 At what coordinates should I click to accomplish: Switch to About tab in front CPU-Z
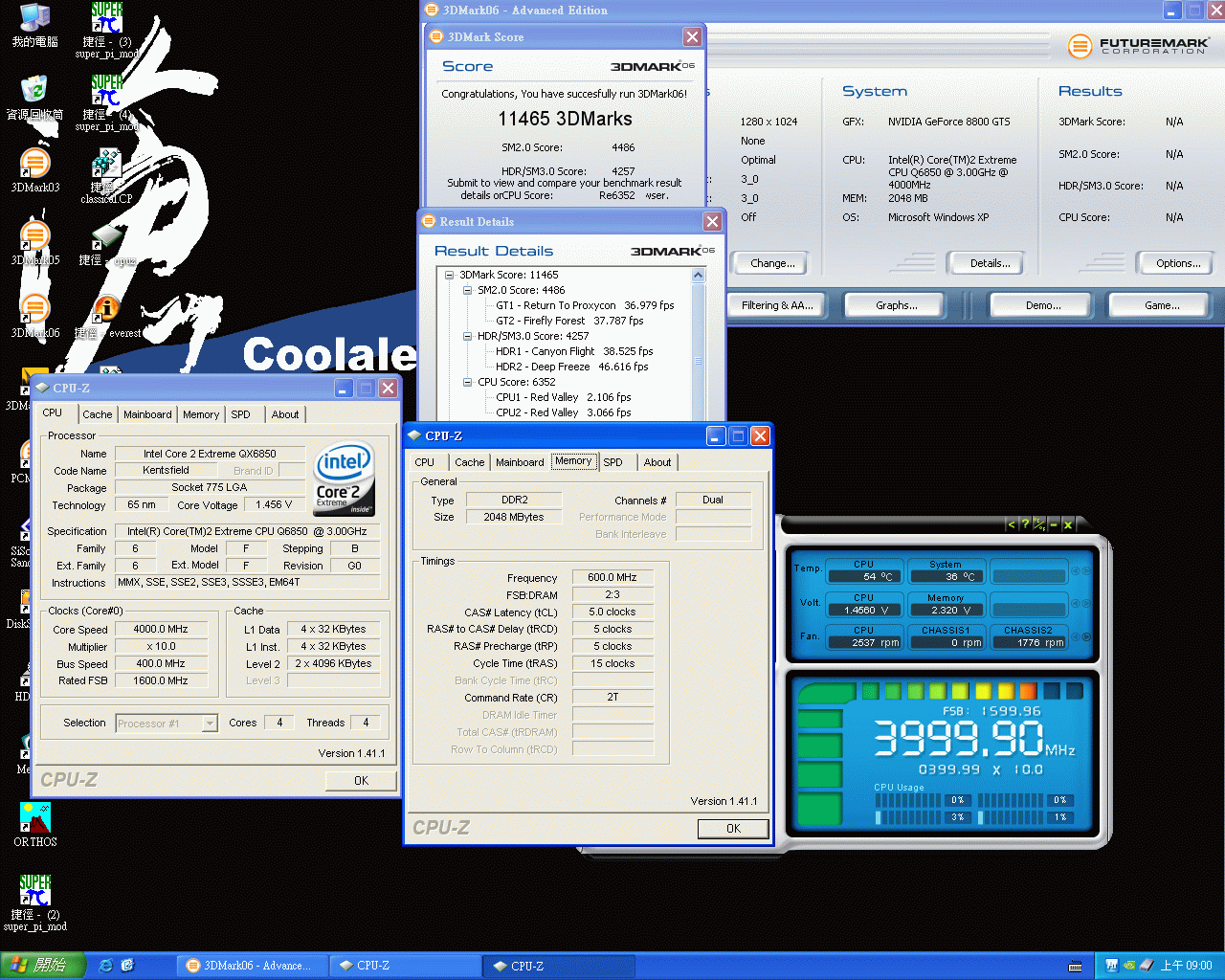tap(657, 462)
